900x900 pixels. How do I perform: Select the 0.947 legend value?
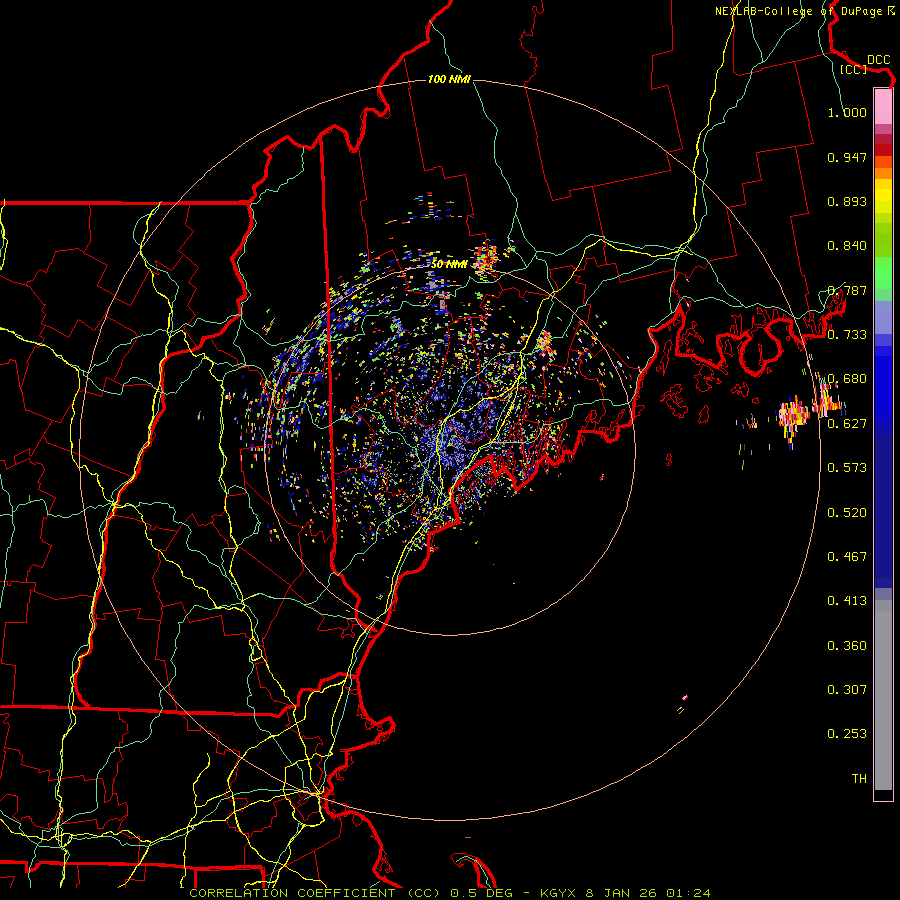[x=847, y=157]
